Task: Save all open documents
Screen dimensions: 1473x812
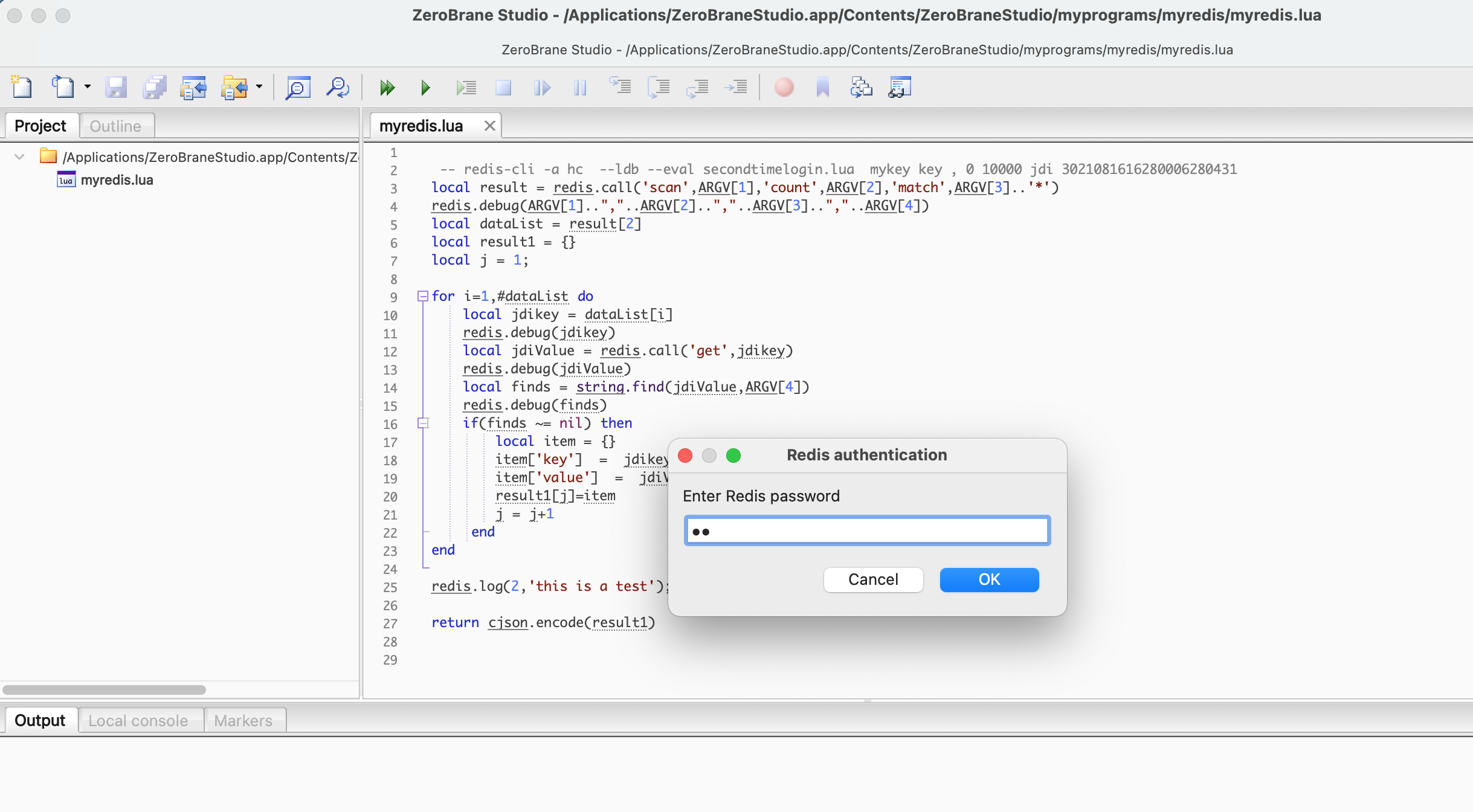Action: click(155, 88)
